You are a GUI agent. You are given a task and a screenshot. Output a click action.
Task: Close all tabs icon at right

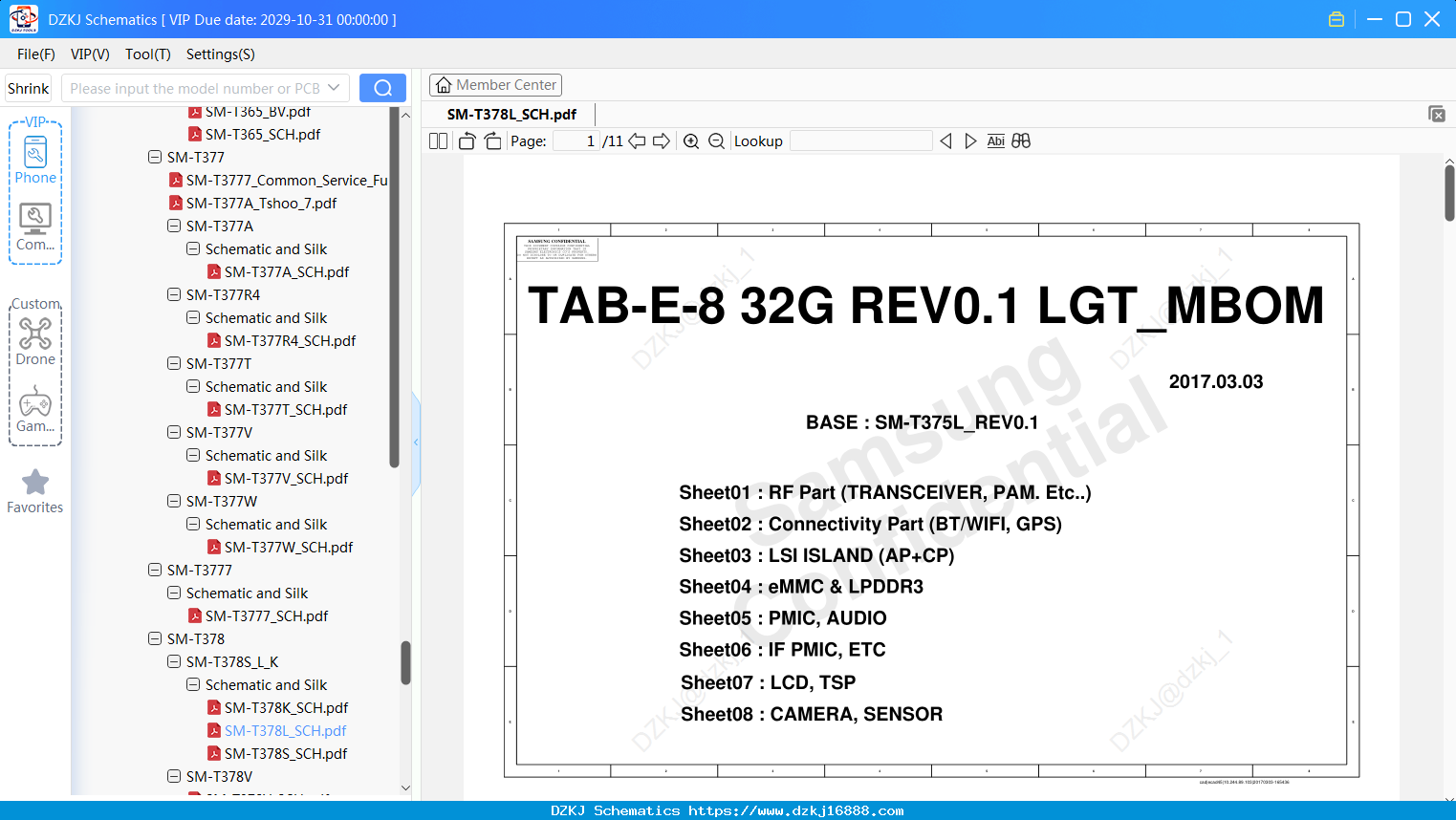coord(1437,114)
